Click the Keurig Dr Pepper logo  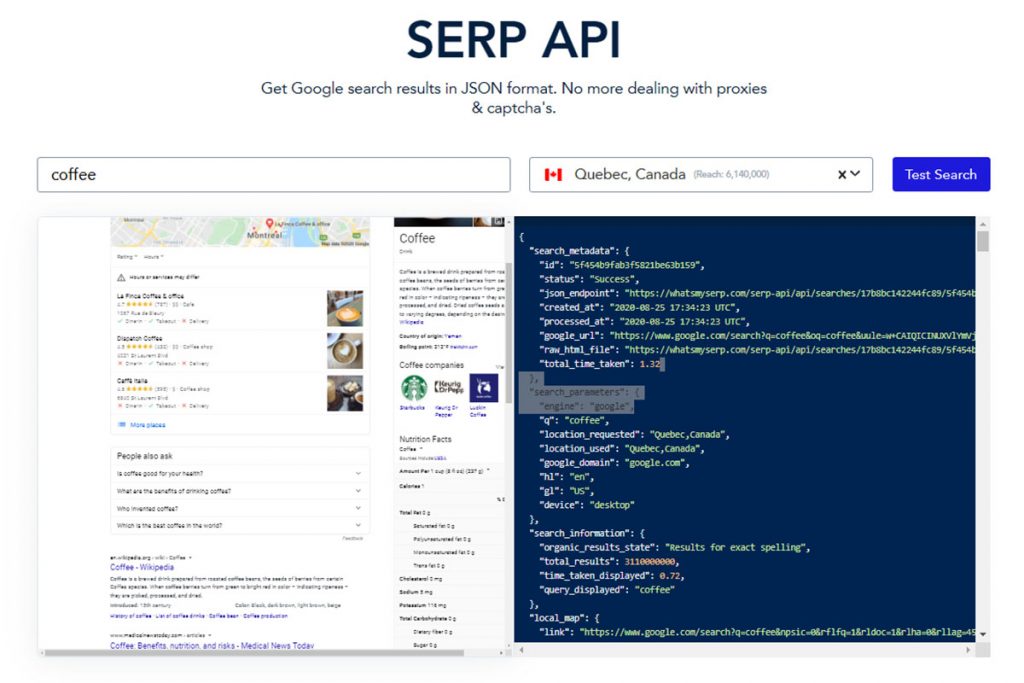click(449, 386)
